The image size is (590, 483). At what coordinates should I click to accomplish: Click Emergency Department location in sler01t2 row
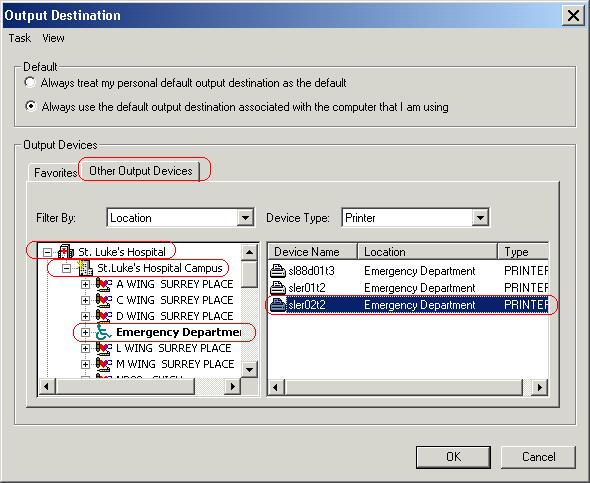420,288
